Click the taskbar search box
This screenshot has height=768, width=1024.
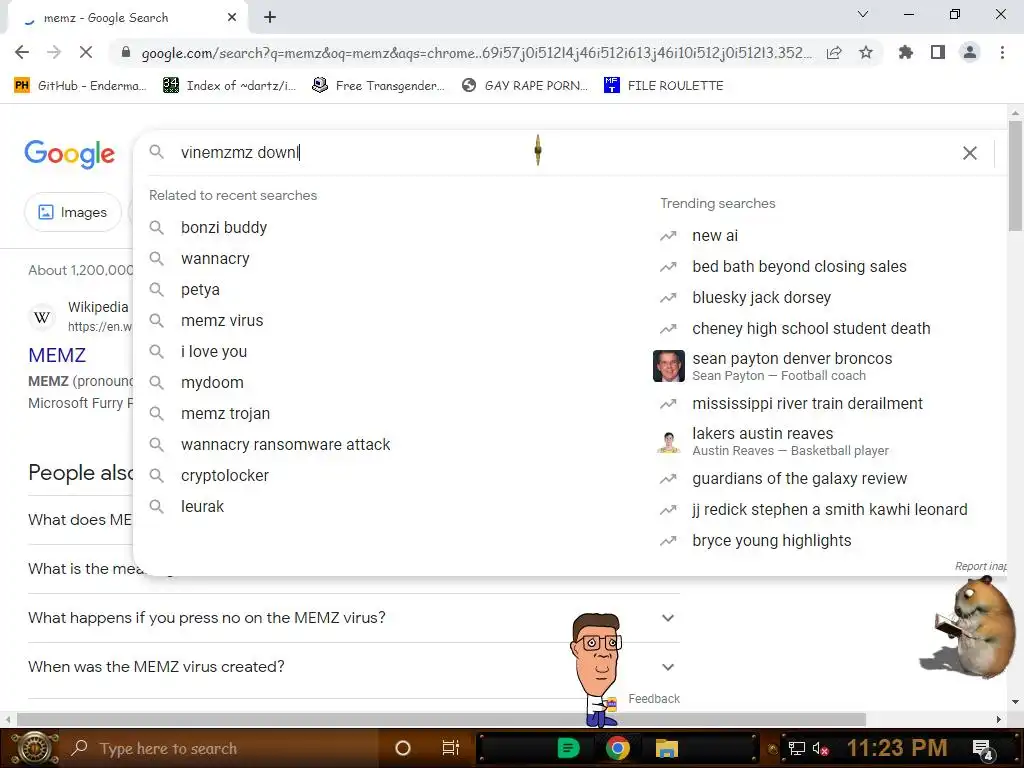pos(219,748)
